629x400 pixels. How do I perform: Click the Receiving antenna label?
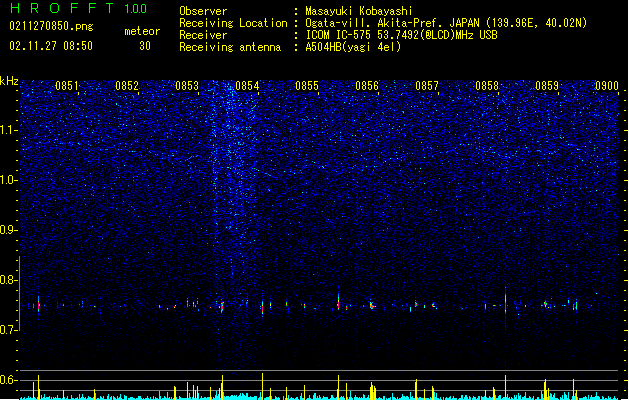(230, 47)
